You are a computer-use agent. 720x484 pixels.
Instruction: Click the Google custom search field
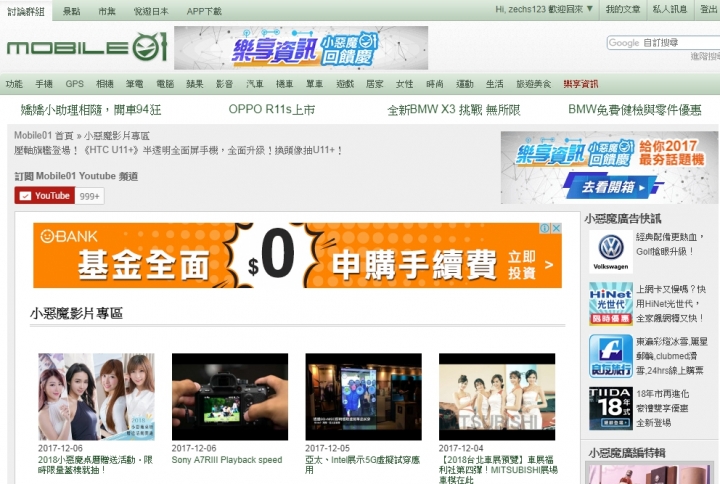[664, 43]
